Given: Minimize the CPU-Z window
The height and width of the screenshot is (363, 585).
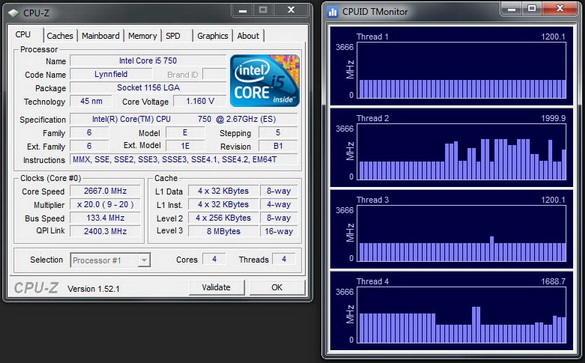Looking at the screenshot, I should (x=243, y=10).
